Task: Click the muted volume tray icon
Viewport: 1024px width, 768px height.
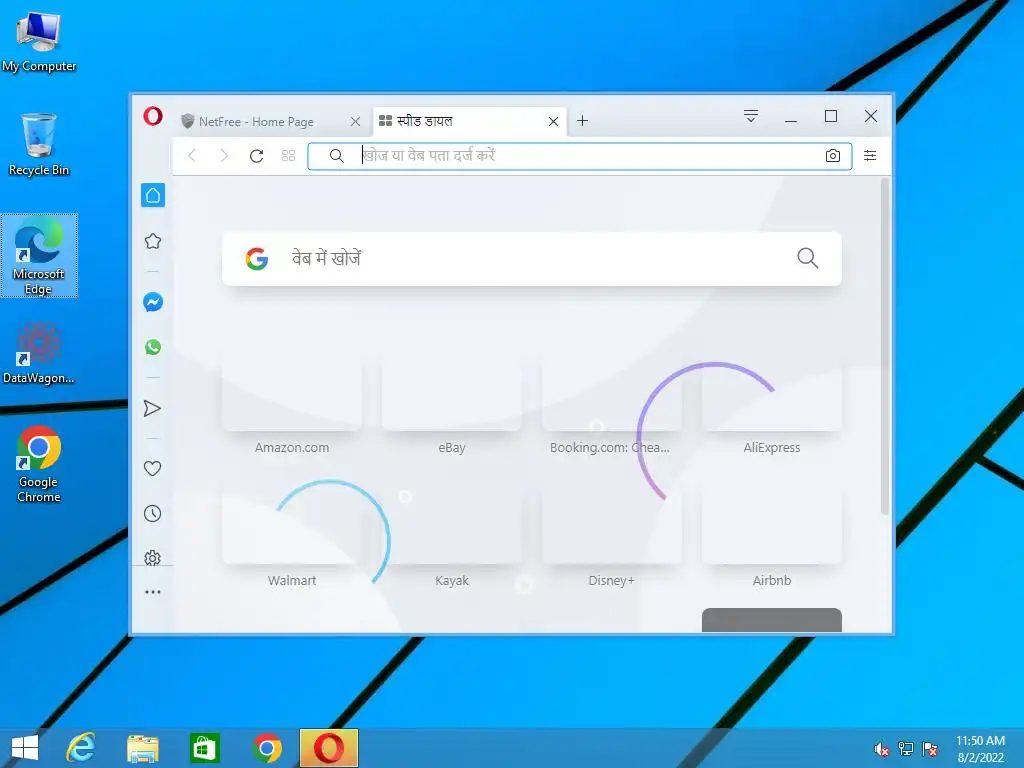Action: pos(882,749)
